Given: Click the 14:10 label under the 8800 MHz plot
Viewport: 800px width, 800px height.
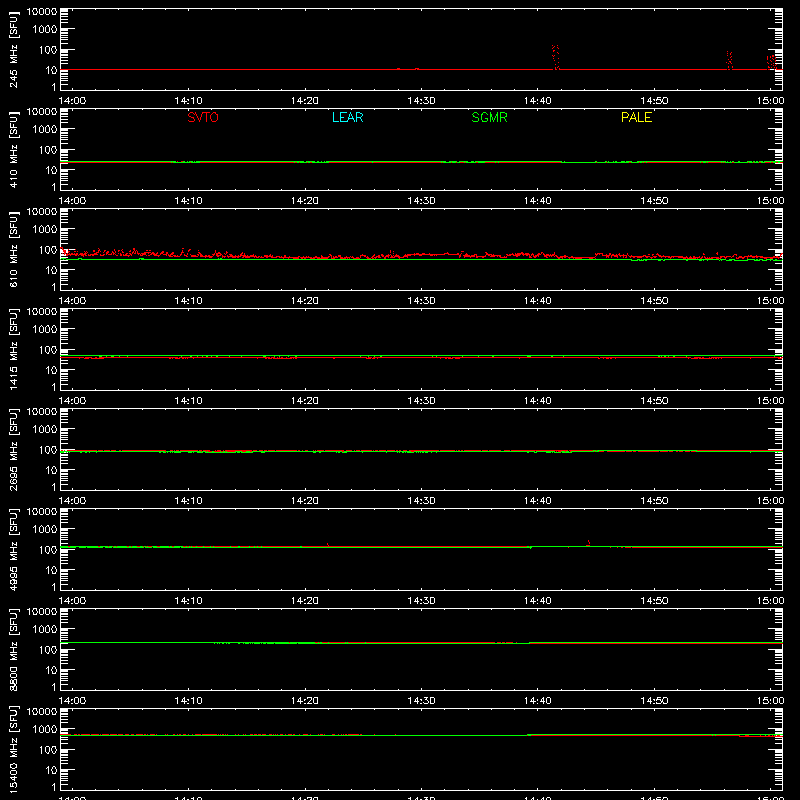Looking at the screenshot, I should [188, 701].
